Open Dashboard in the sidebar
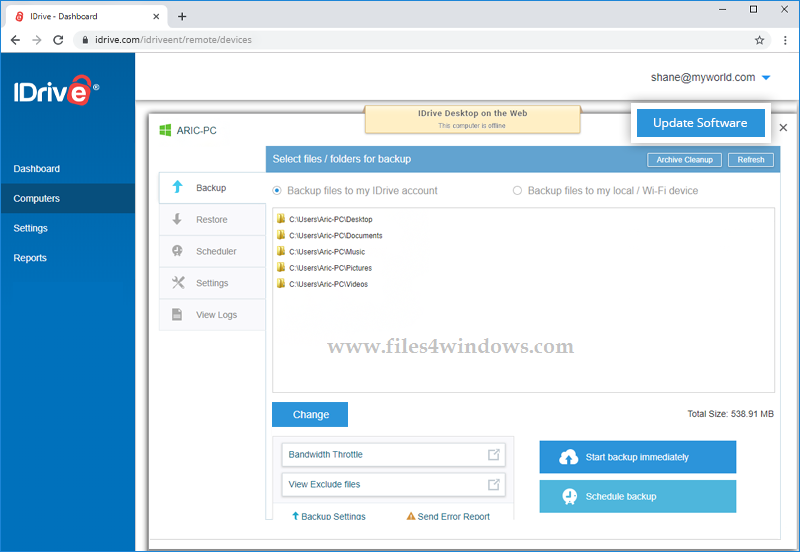Viewport: 800px width, 552px height. click(x=37, y=169)
